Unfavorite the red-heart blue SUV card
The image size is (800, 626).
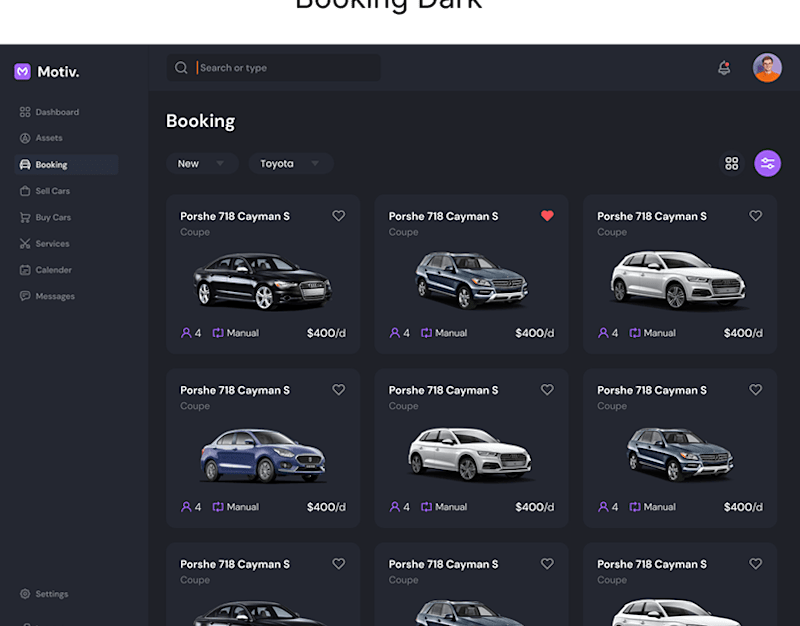coord(547,216)
